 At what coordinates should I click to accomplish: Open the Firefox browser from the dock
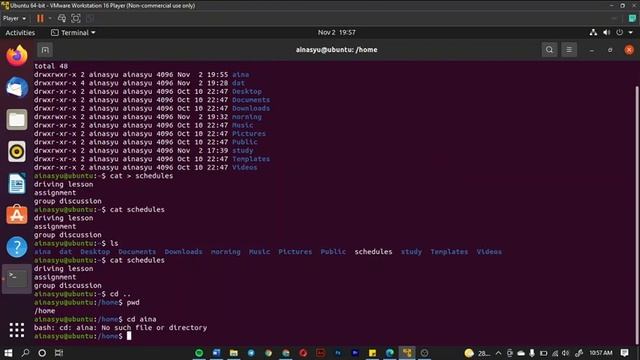click(17, 56)
